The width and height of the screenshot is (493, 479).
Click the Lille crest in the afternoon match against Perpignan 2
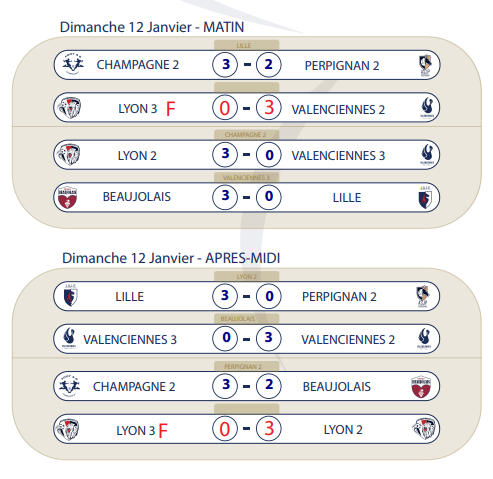point(70,295)
